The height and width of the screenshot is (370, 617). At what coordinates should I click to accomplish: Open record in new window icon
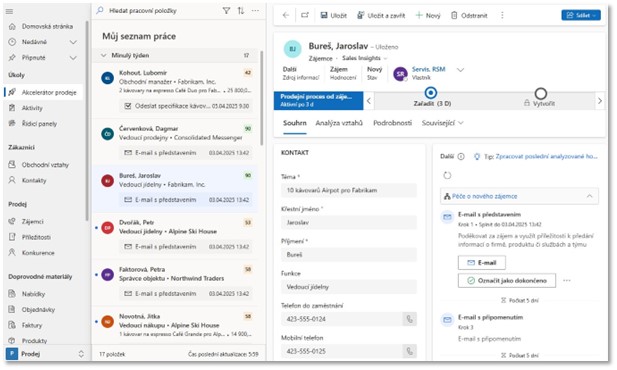tap(305, 15)
